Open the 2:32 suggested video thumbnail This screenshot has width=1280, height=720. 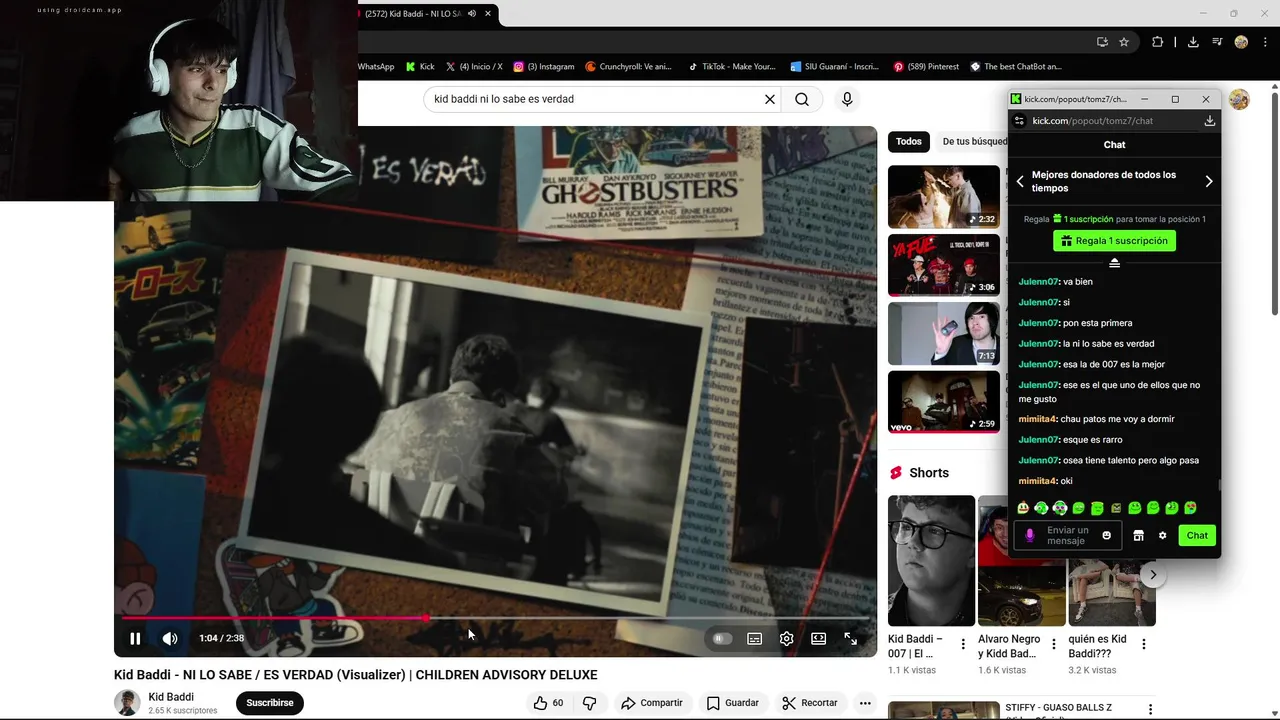[x=944, y=197]
